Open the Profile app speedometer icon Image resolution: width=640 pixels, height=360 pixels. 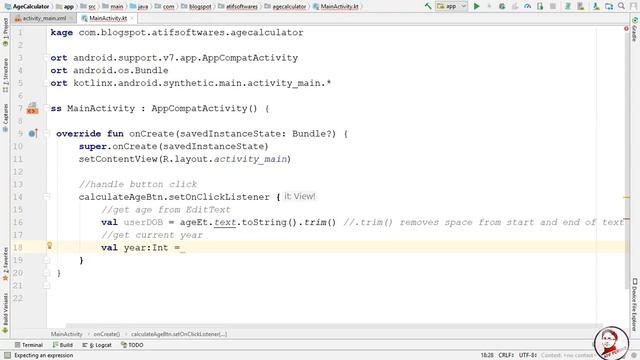point(527,6)
